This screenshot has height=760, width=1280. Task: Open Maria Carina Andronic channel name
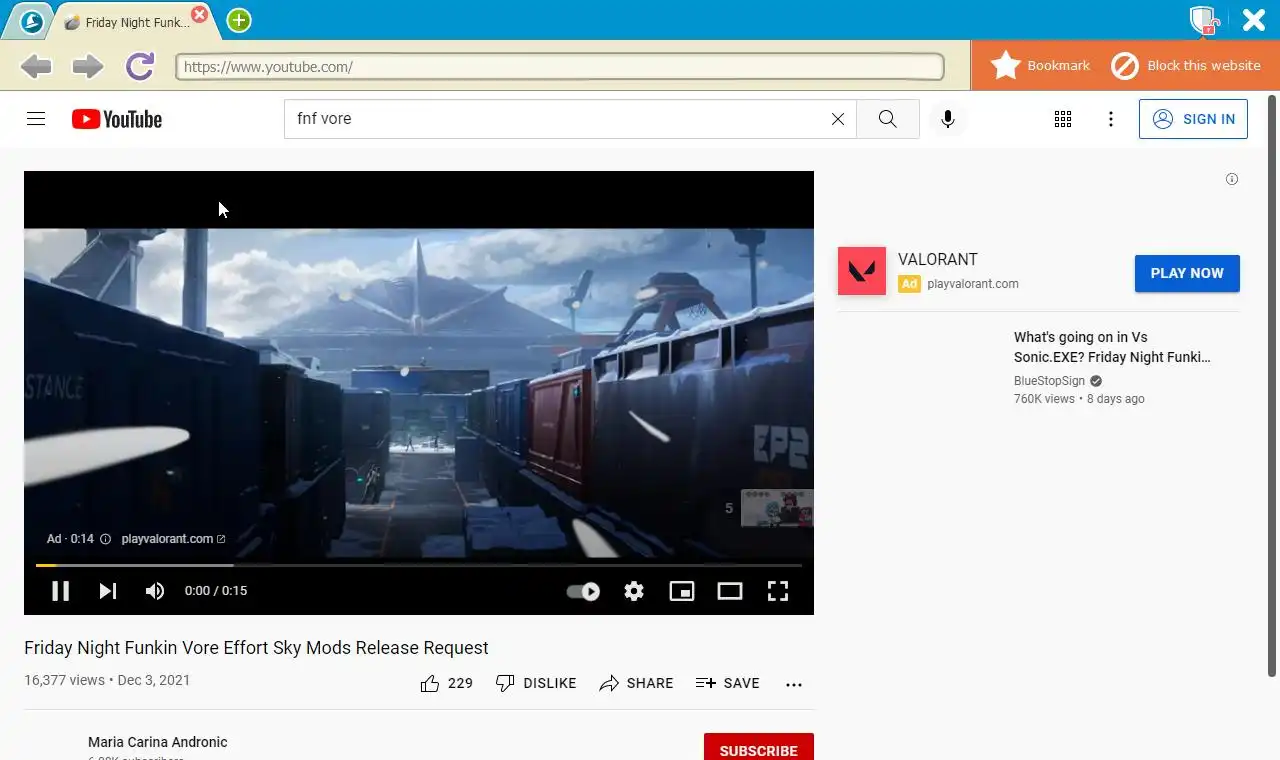[x=158, y=742]
